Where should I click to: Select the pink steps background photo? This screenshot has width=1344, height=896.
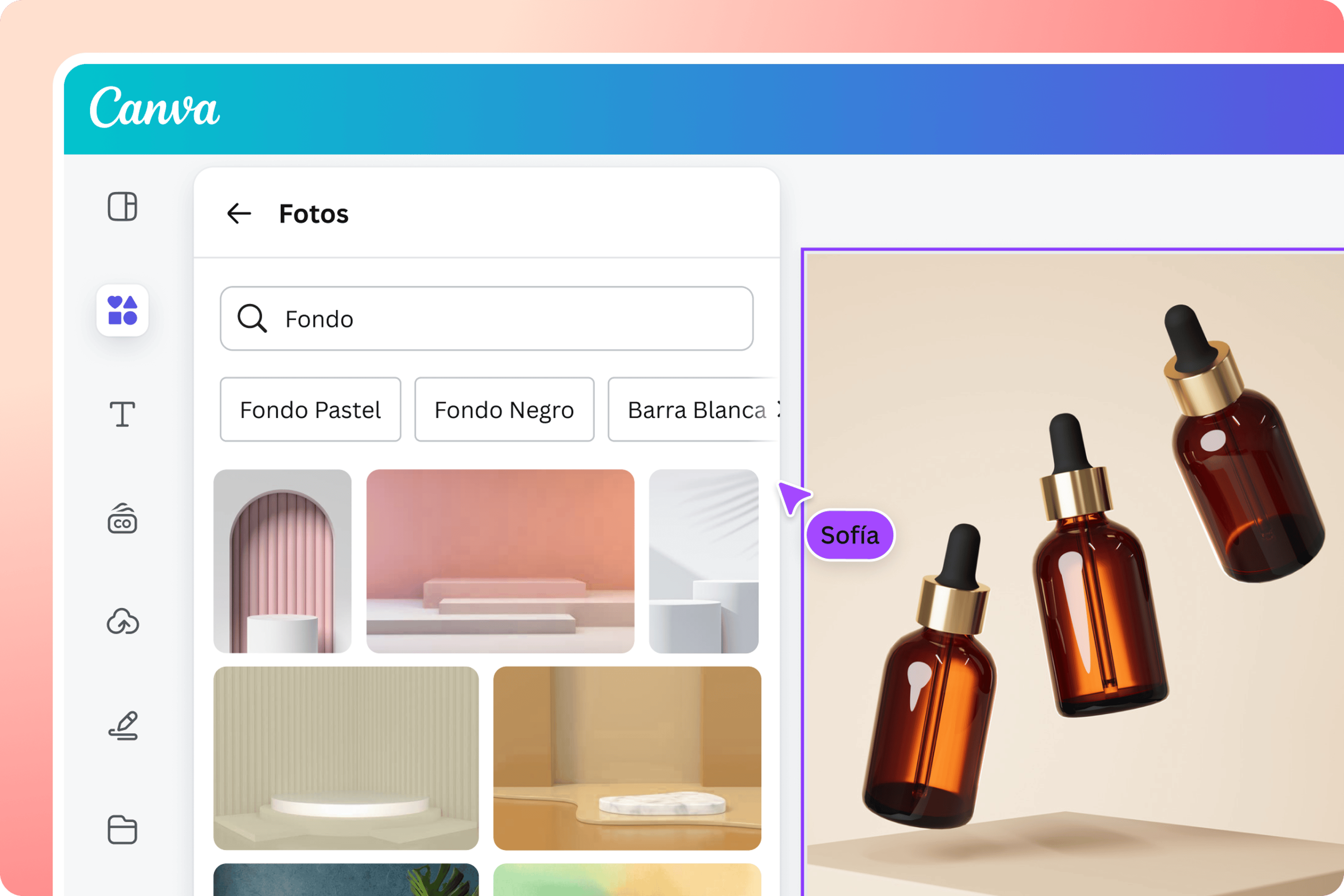click(501, 561)
